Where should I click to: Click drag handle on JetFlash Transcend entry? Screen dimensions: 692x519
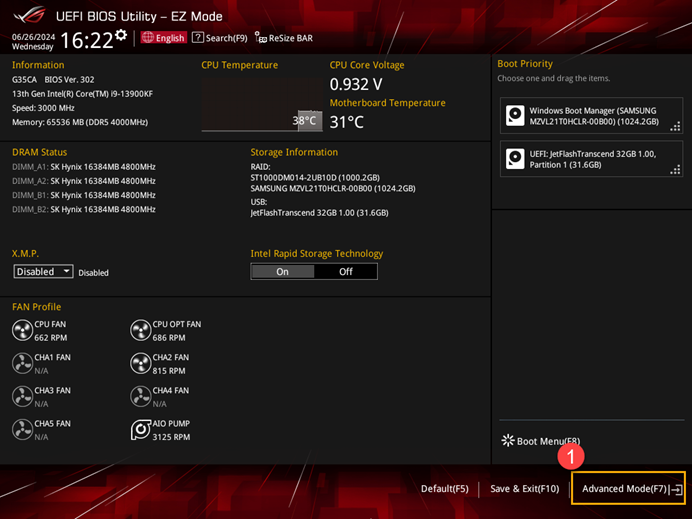(675, 170)
